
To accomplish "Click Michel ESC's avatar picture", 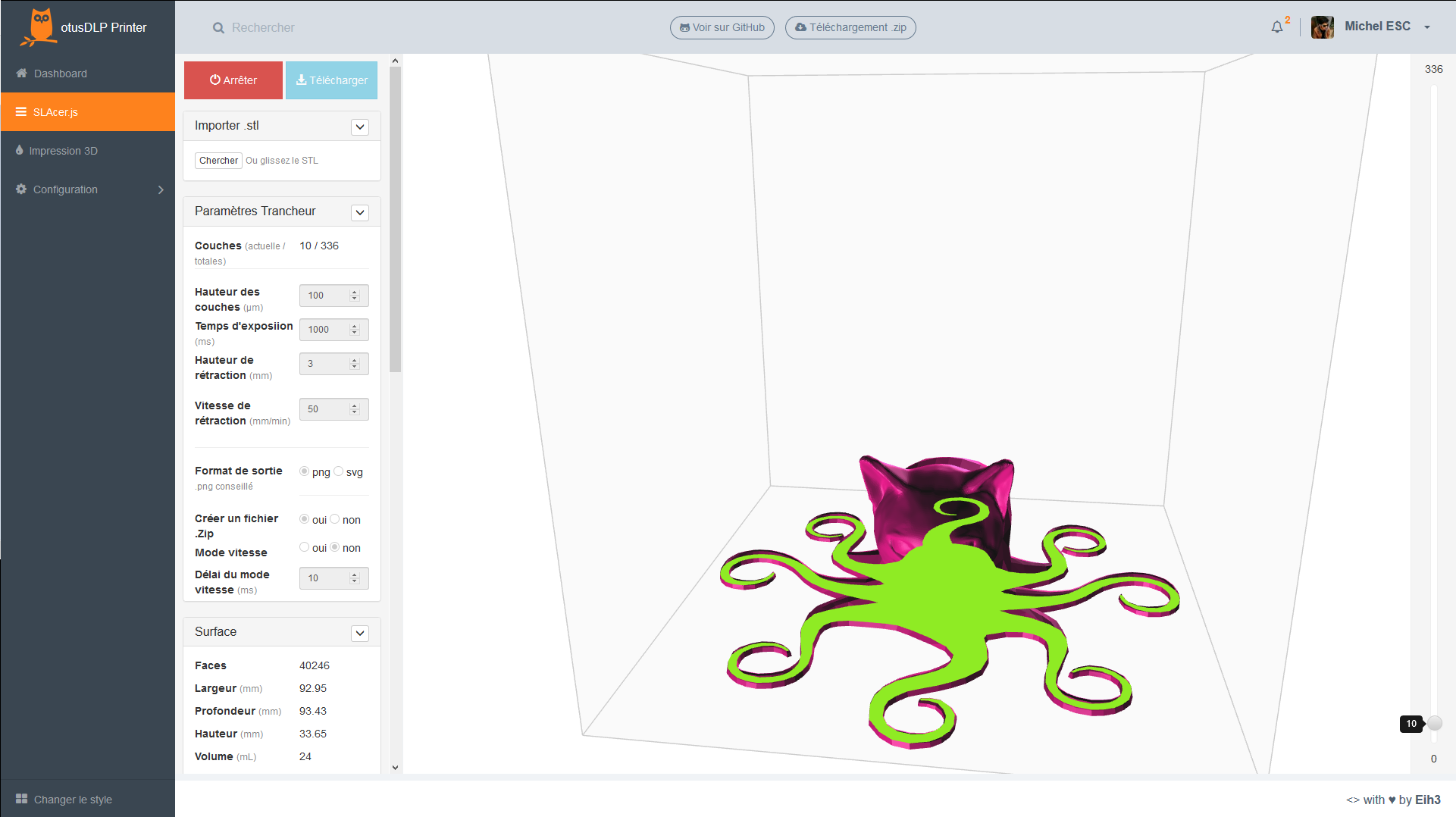I will pos(1323,27).
